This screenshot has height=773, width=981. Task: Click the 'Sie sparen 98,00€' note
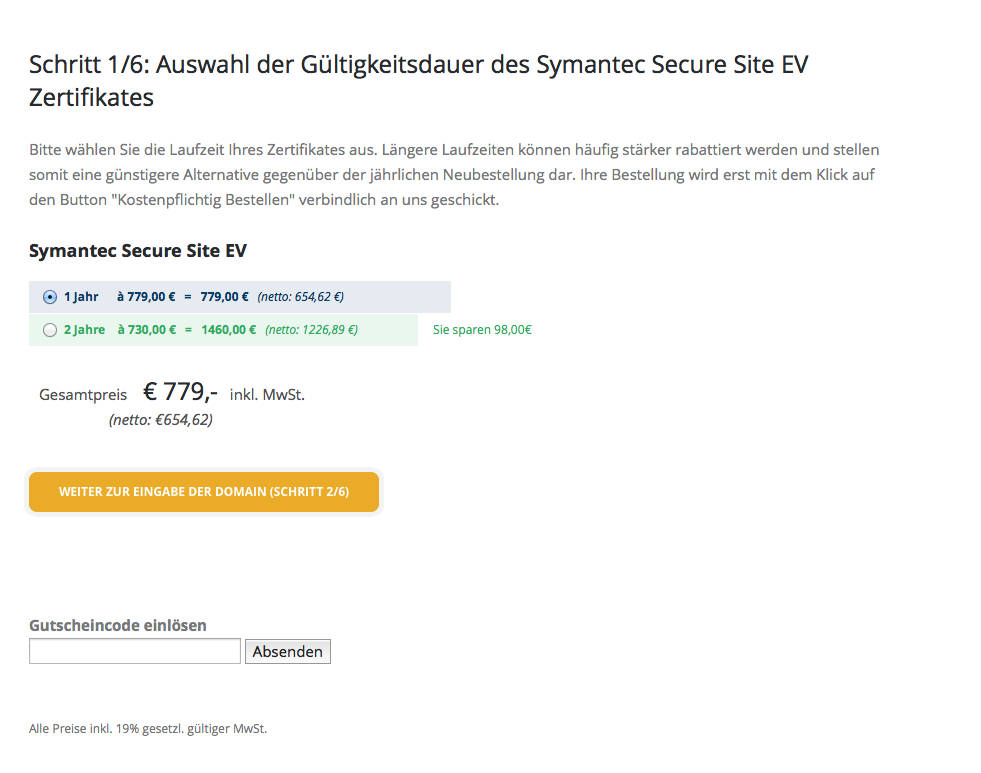click(482, 330)
